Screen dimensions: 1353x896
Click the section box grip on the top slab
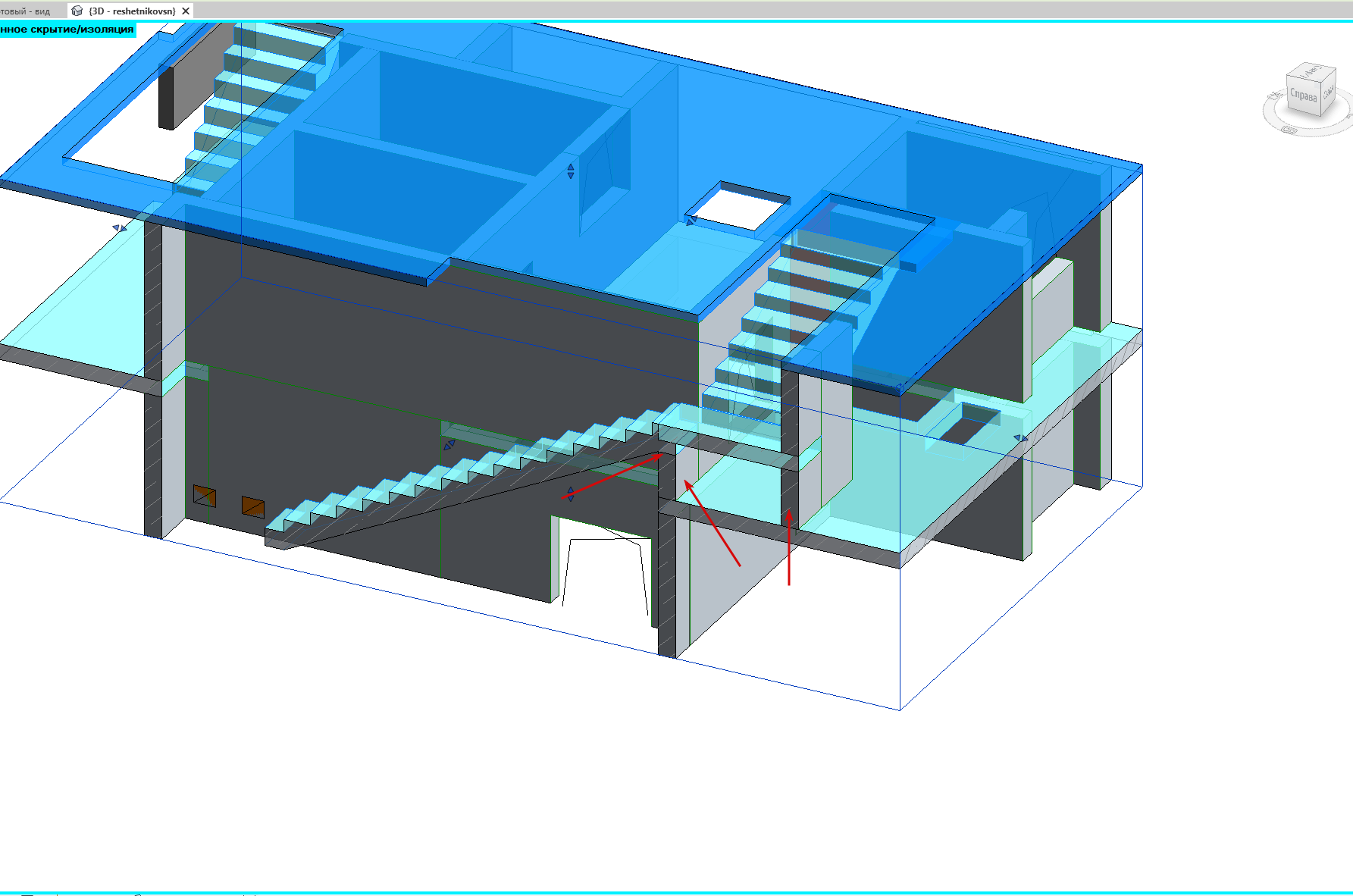point(571,171)
